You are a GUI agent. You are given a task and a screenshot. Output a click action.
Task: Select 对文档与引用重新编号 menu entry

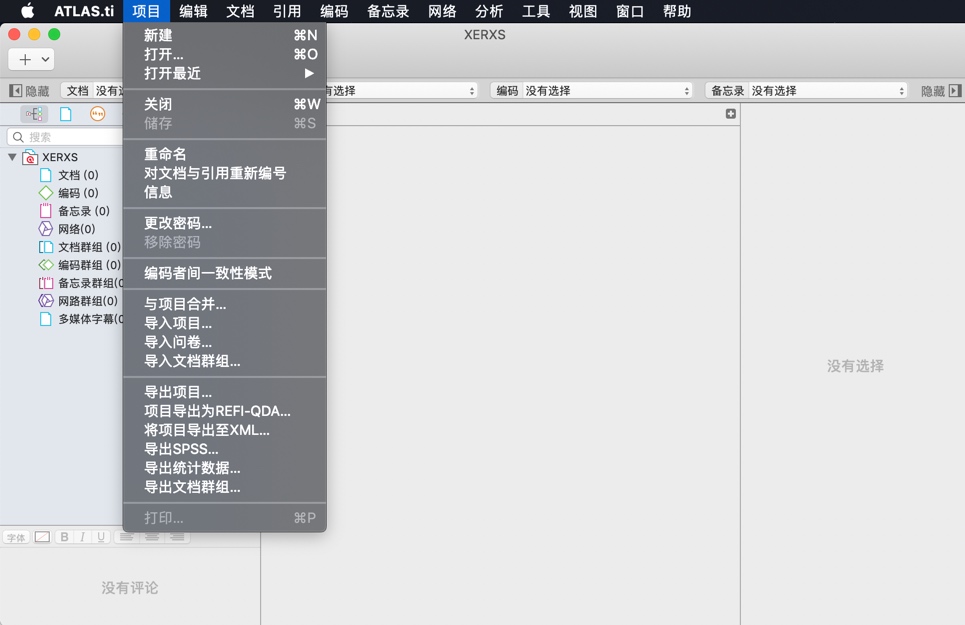225,173
